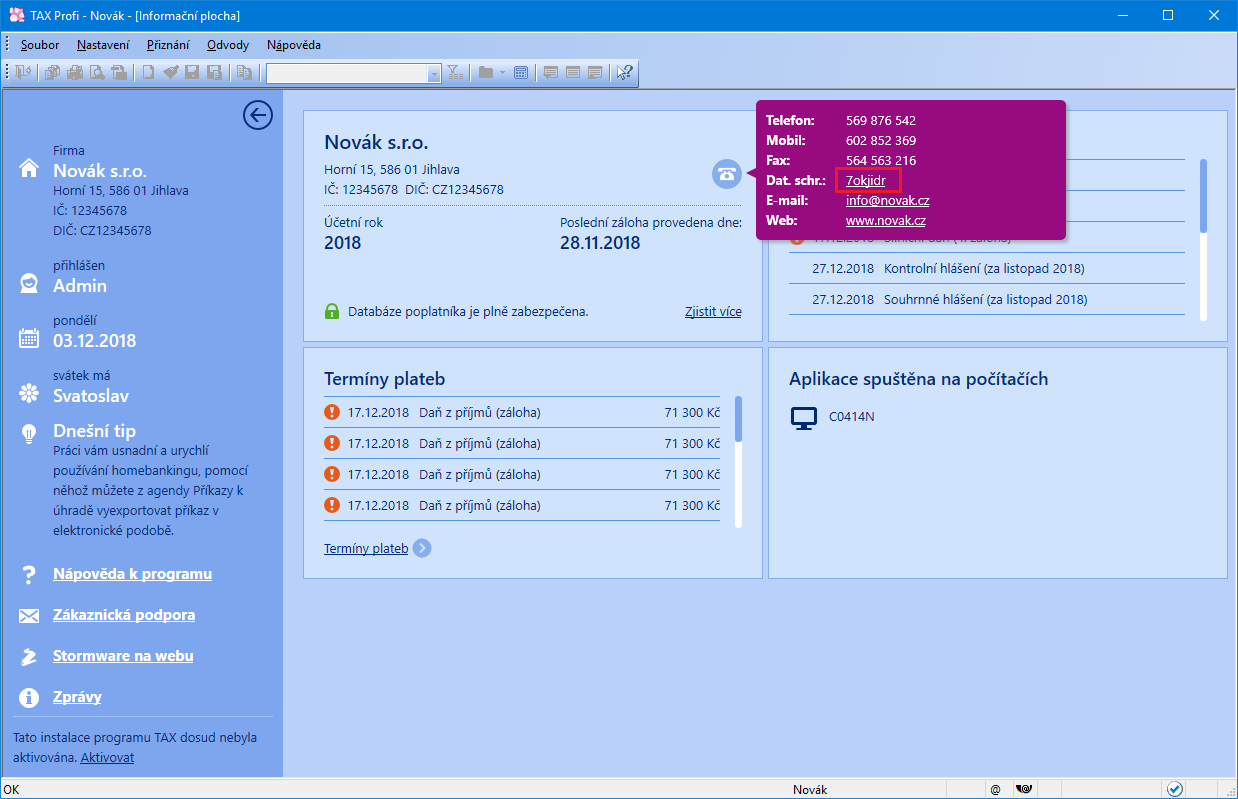Click the Účetní rok value 2018
The width and height of the screenshot is (1238, 799).
(x=342, y=243)
